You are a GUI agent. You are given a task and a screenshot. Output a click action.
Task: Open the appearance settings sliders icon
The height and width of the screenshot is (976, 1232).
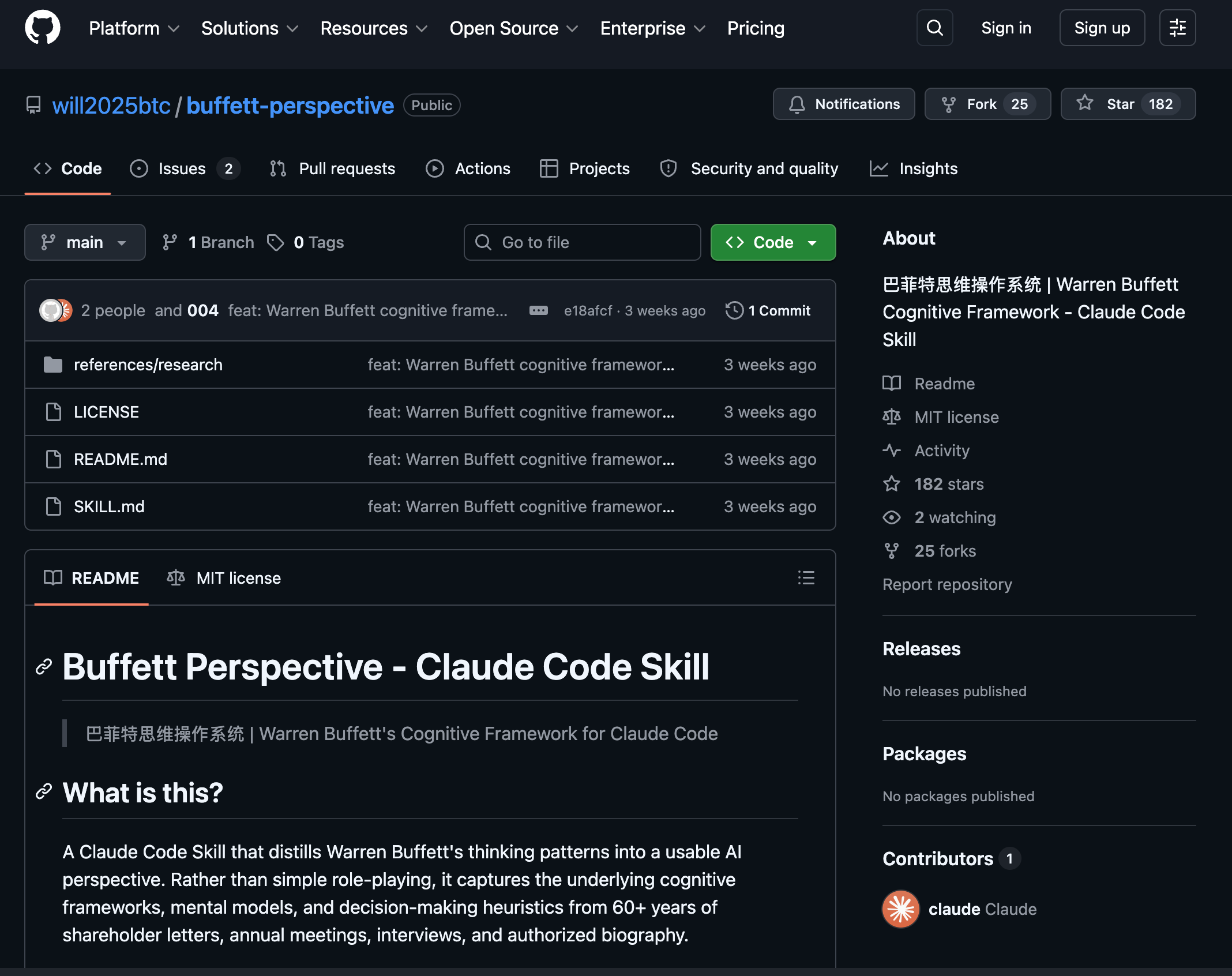tap(1177, 28)
